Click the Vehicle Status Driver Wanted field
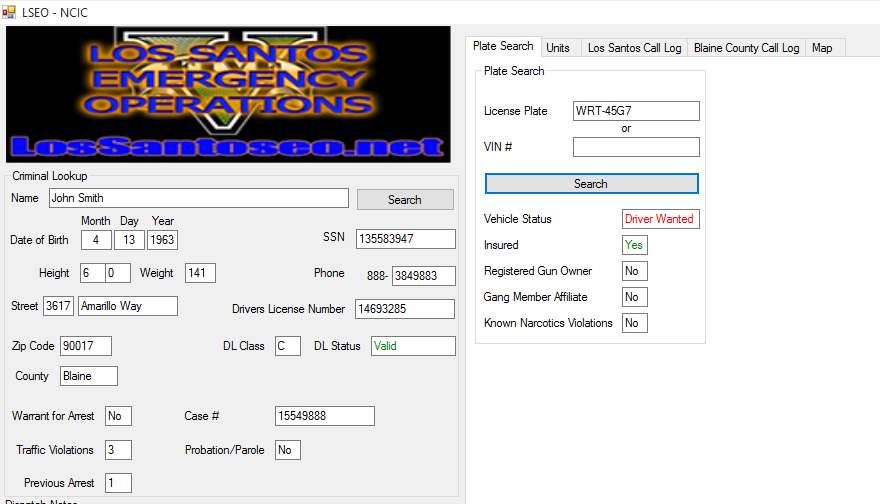880x504 pixels. click(x=660, y=219)
